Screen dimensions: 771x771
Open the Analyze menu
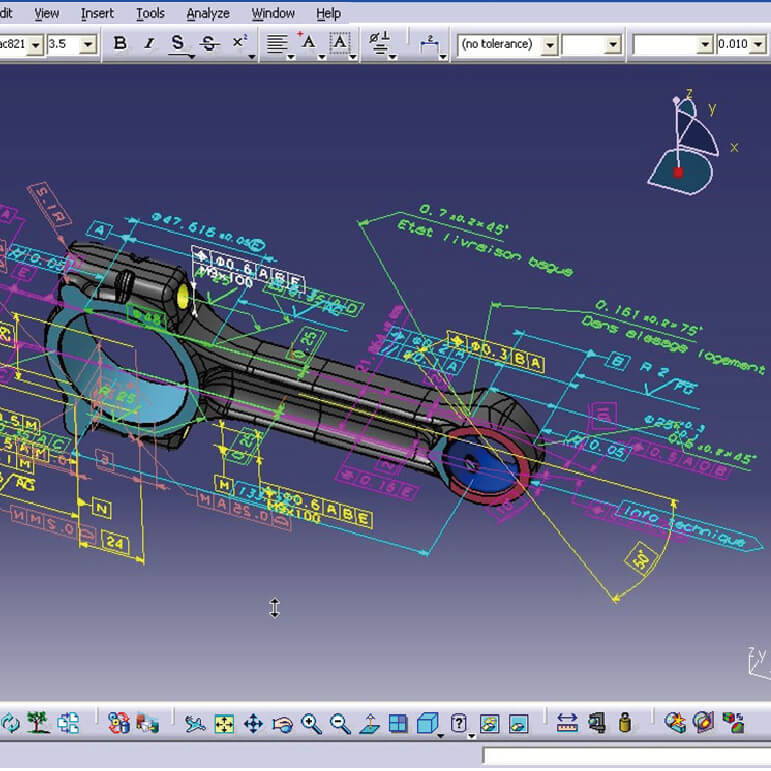(x=208, y=13)
